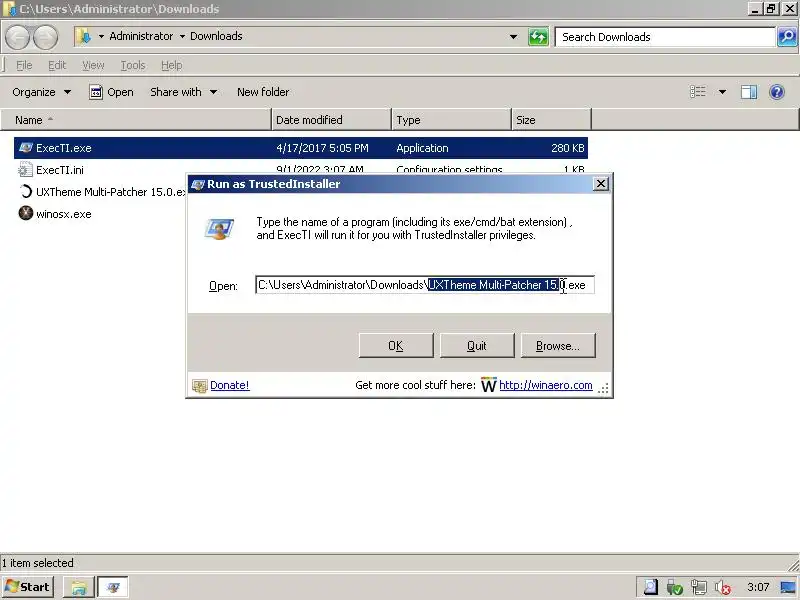Viewport: 800px width, 600px height.
Task: Click the Forward navigation arrow in Explorer
Action: point(45,37)
